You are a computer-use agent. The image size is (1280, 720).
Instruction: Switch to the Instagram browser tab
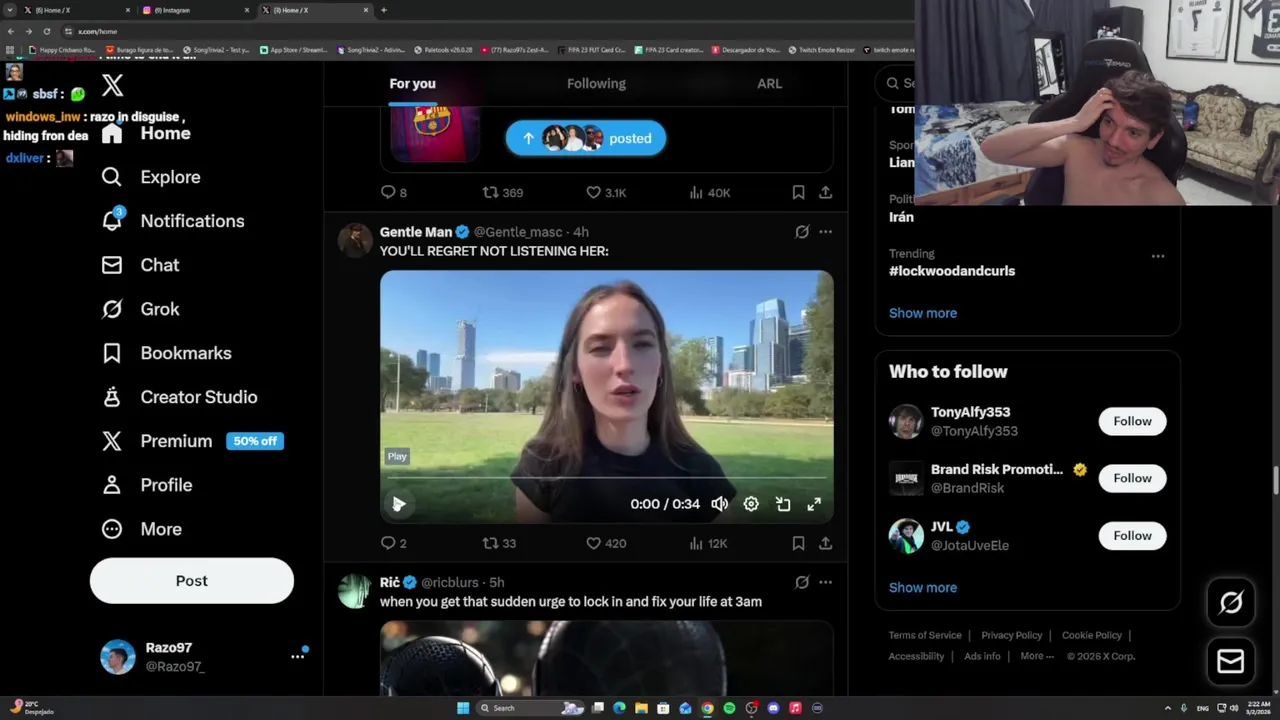(x=196, y=10)
